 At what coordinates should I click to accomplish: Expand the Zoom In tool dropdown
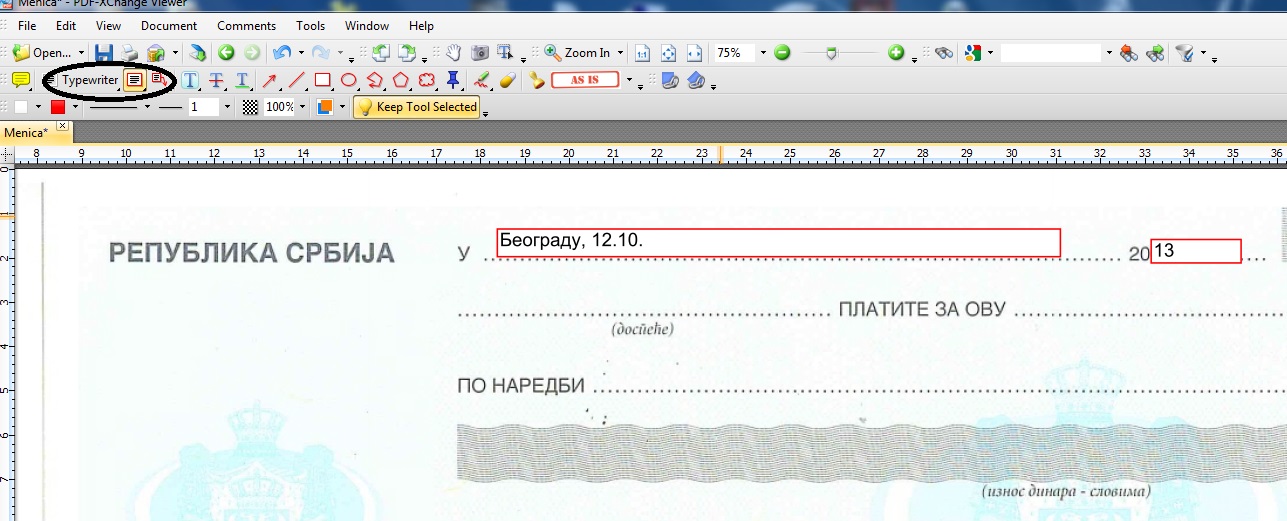(620, 53)
